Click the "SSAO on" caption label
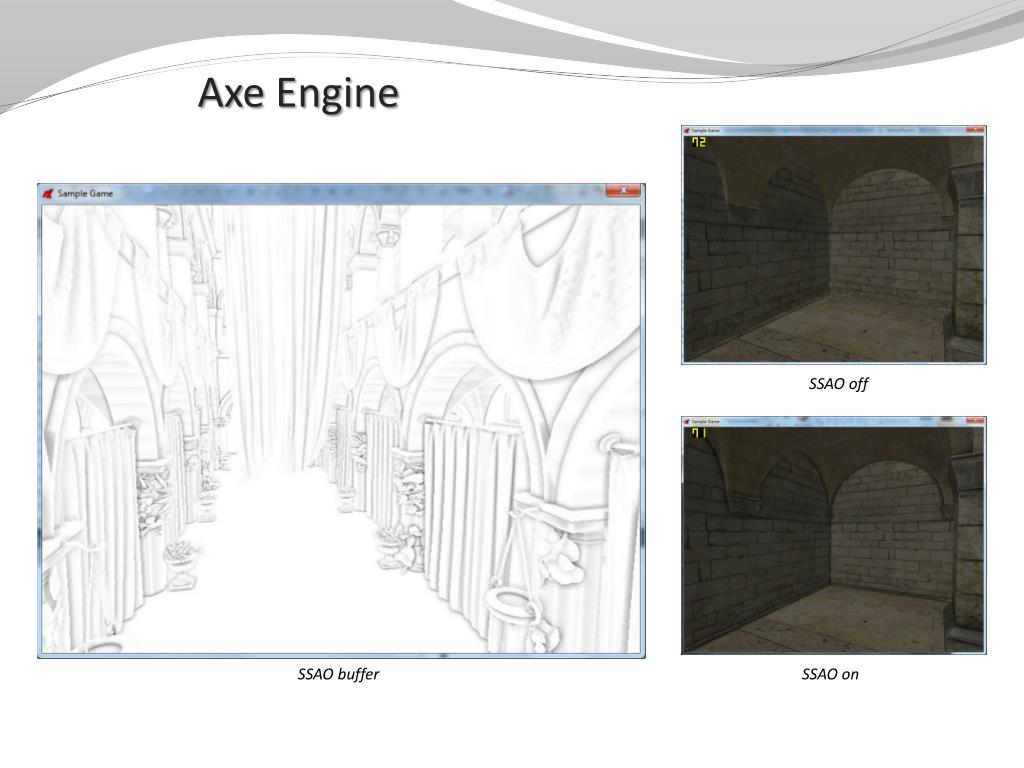The image size is (1024, 768). tap(830, 674)
